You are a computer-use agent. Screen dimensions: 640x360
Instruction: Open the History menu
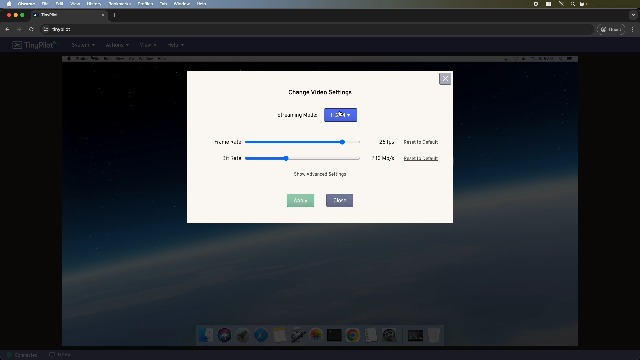94,4
